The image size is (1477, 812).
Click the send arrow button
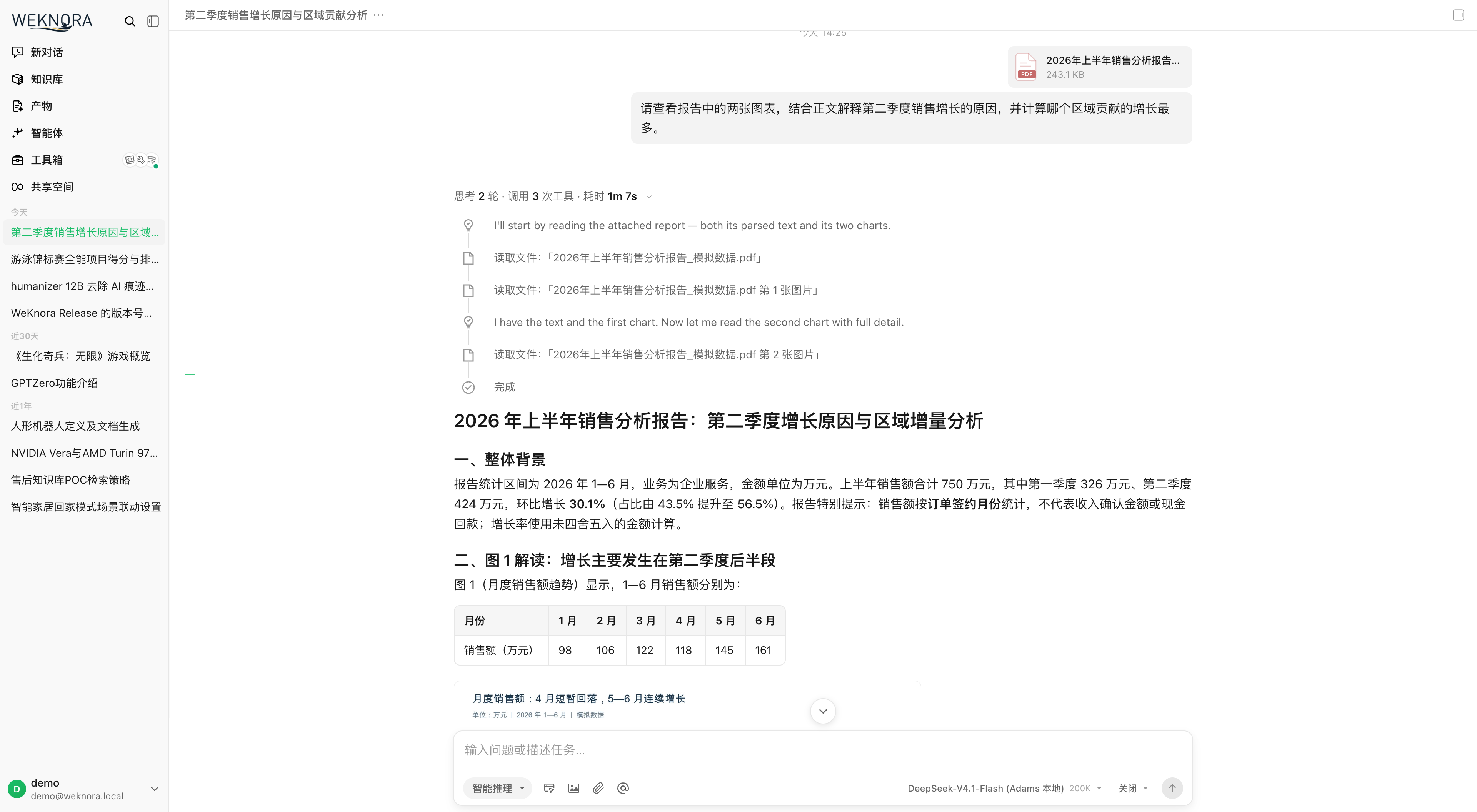pos(1172,788)
